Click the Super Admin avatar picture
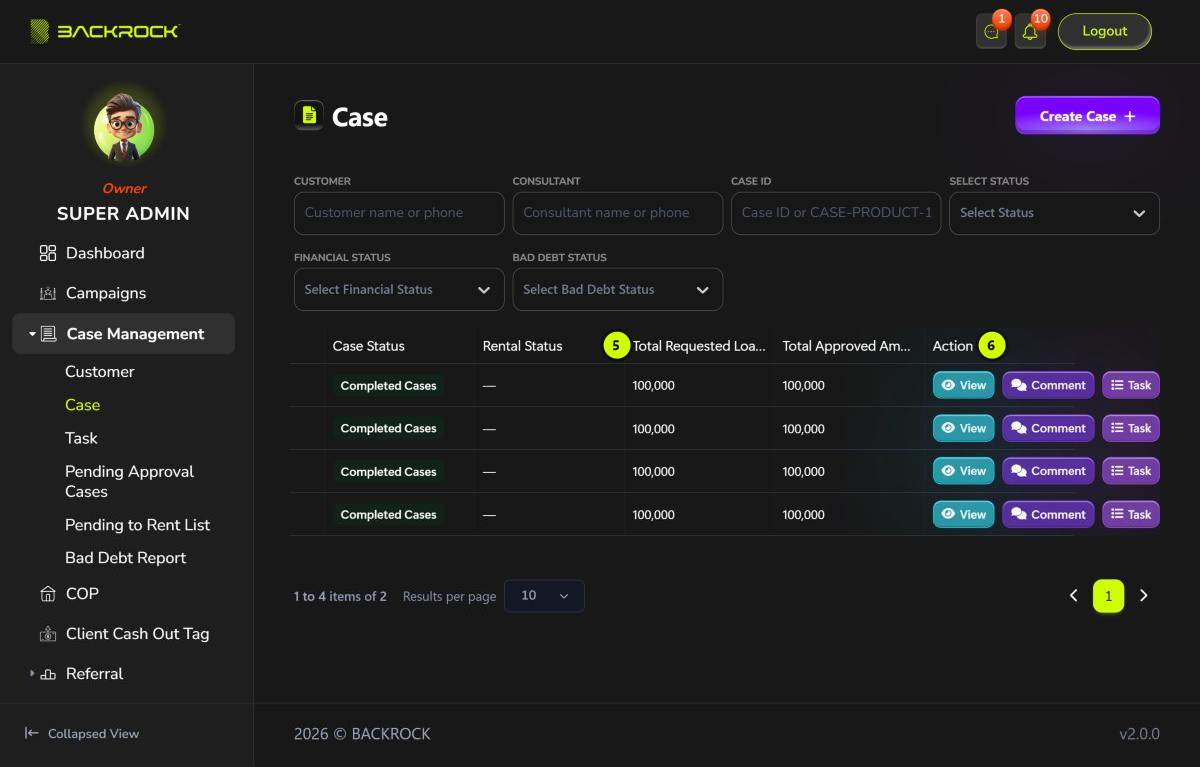1200x767 pixels. (x=124, y=129)
